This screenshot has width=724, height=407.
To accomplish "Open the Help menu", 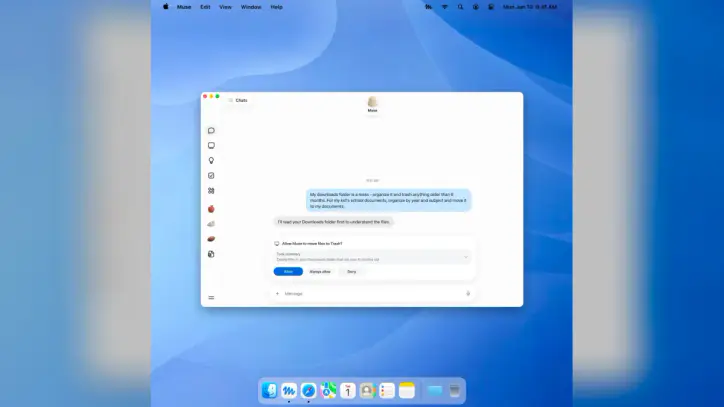I will pyautogui.click(x=276, y=7).
